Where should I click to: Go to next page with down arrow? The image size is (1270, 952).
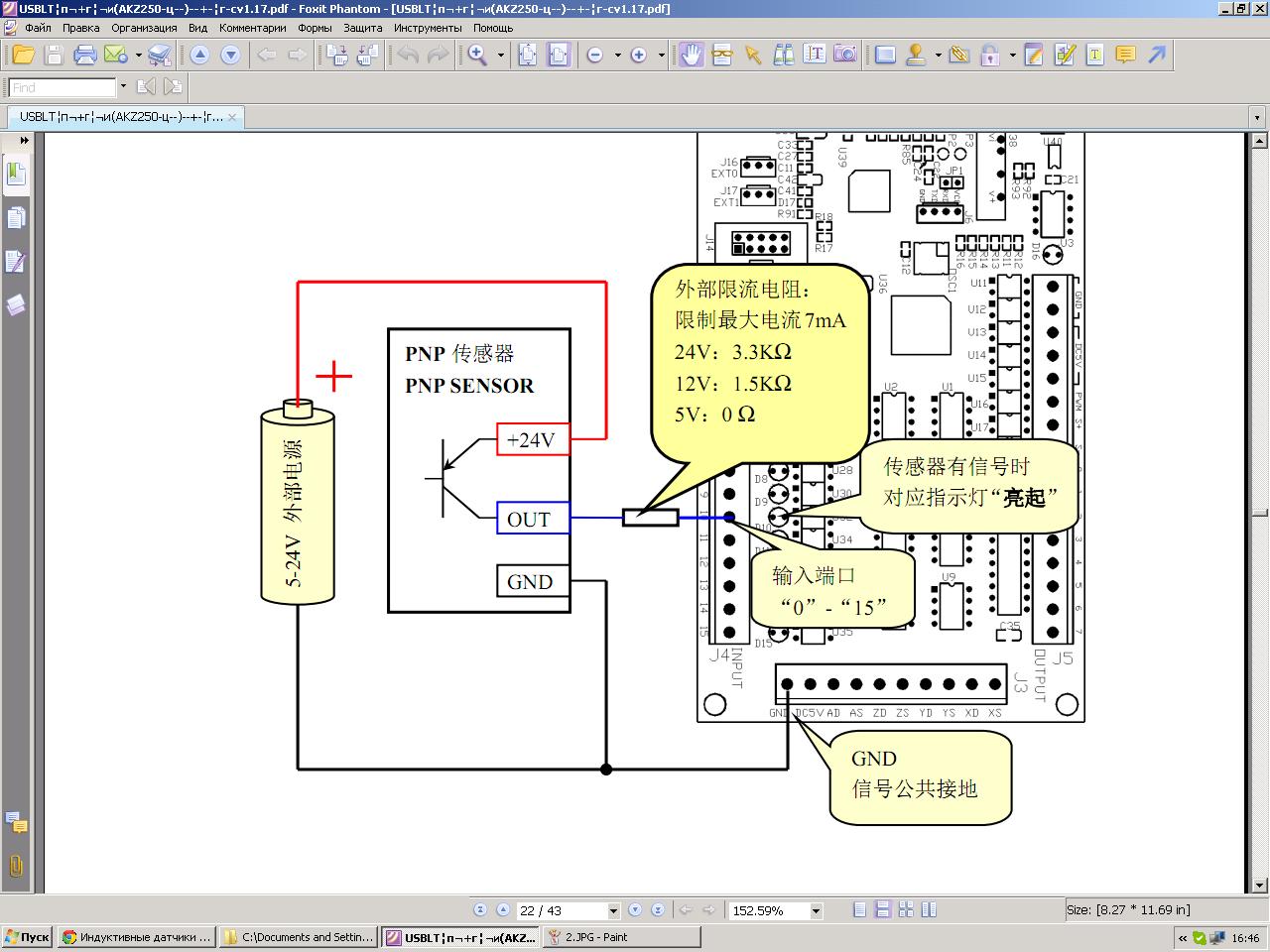coord(230,55)
